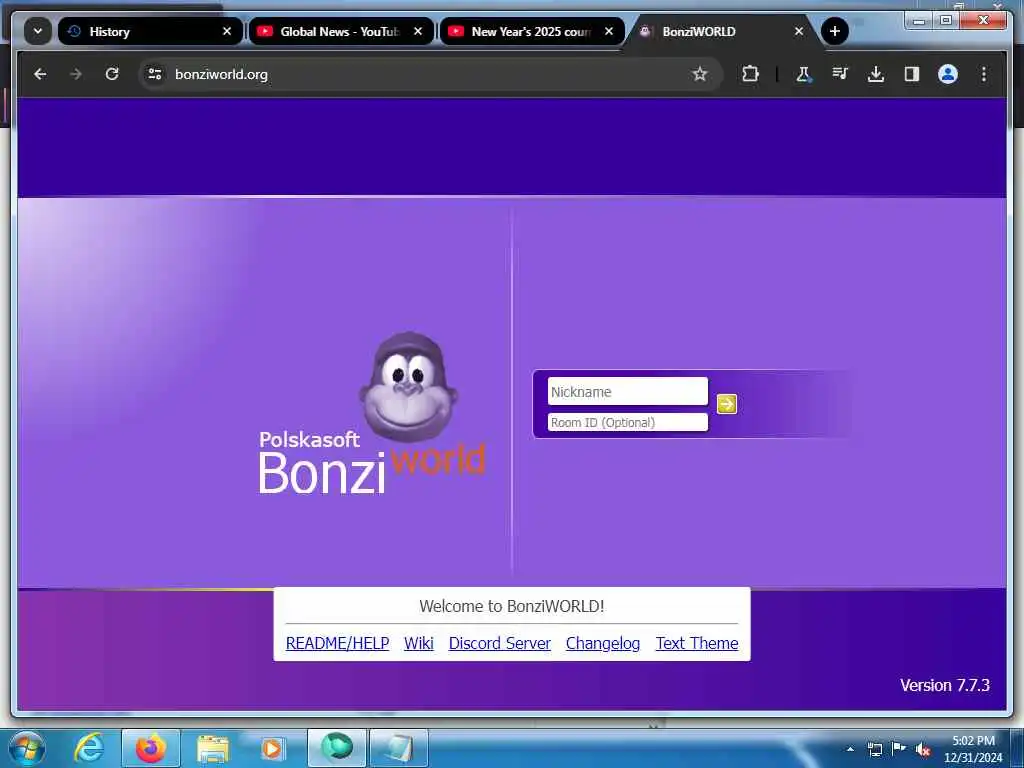View site information icon in address bar

tap(155, 74)
